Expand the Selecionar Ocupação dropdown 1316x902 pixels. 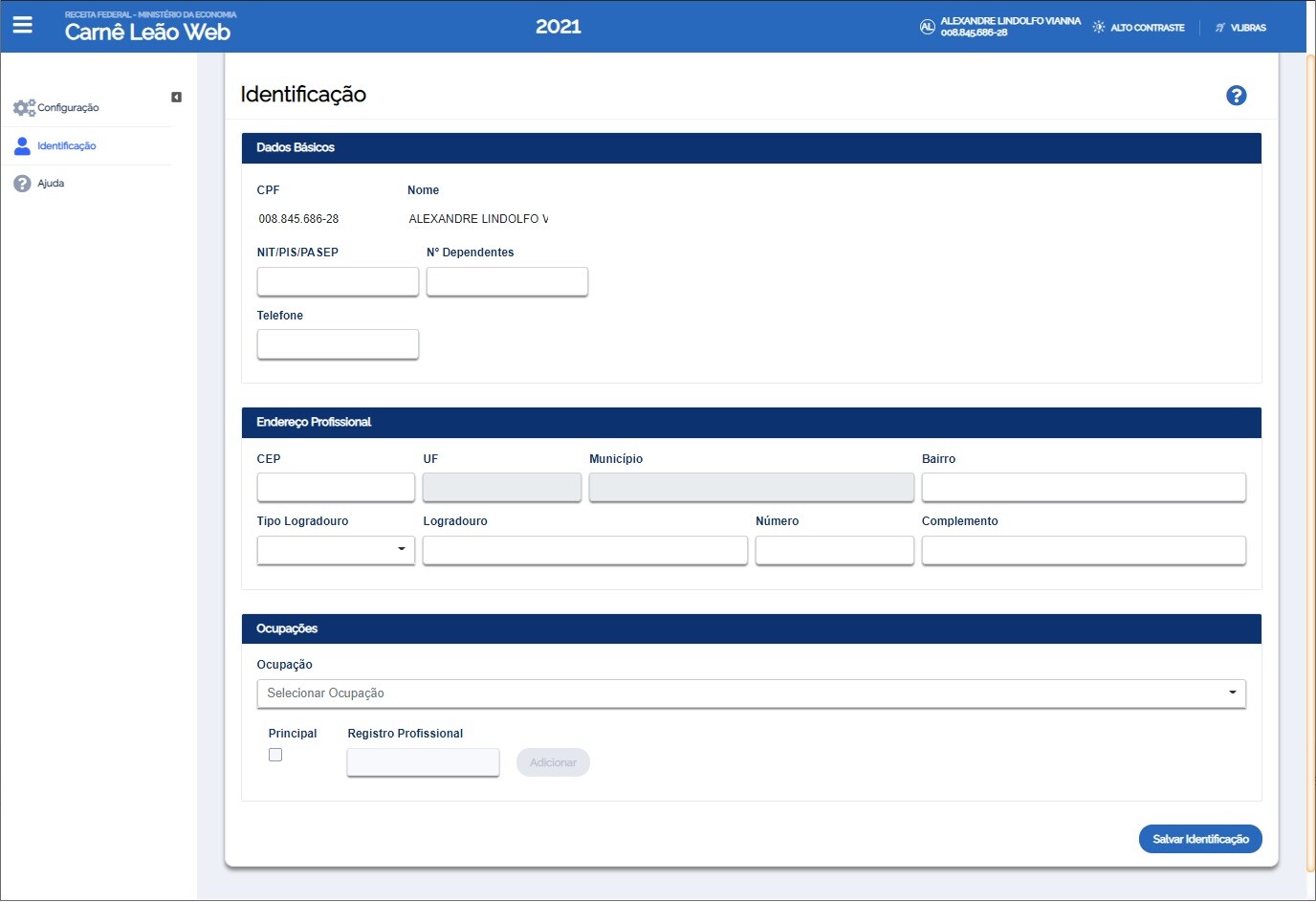coord(751,693)
